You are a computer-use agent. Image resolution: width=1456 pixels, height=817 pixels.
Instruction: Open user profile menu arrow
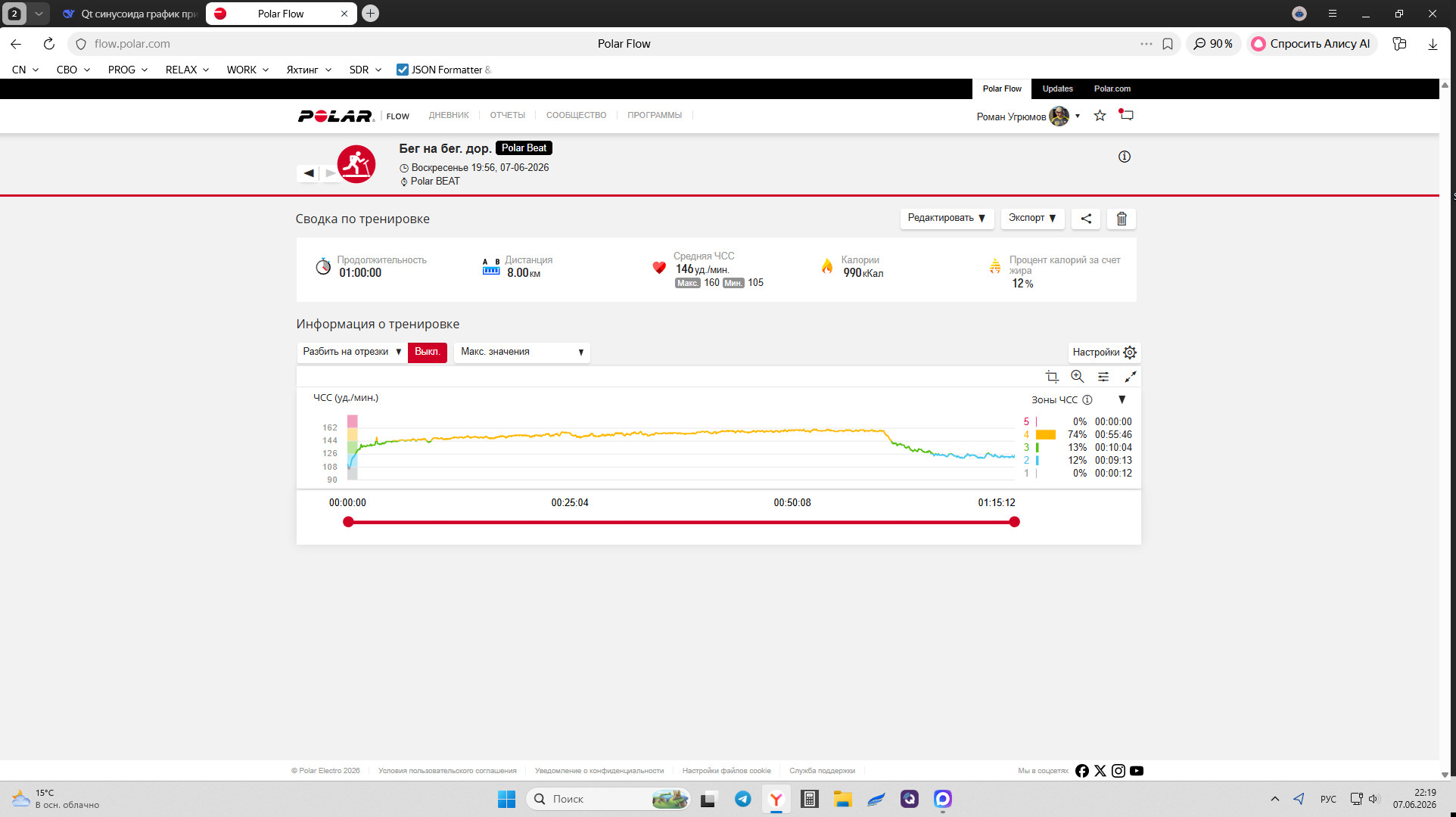pos(1078,116)
